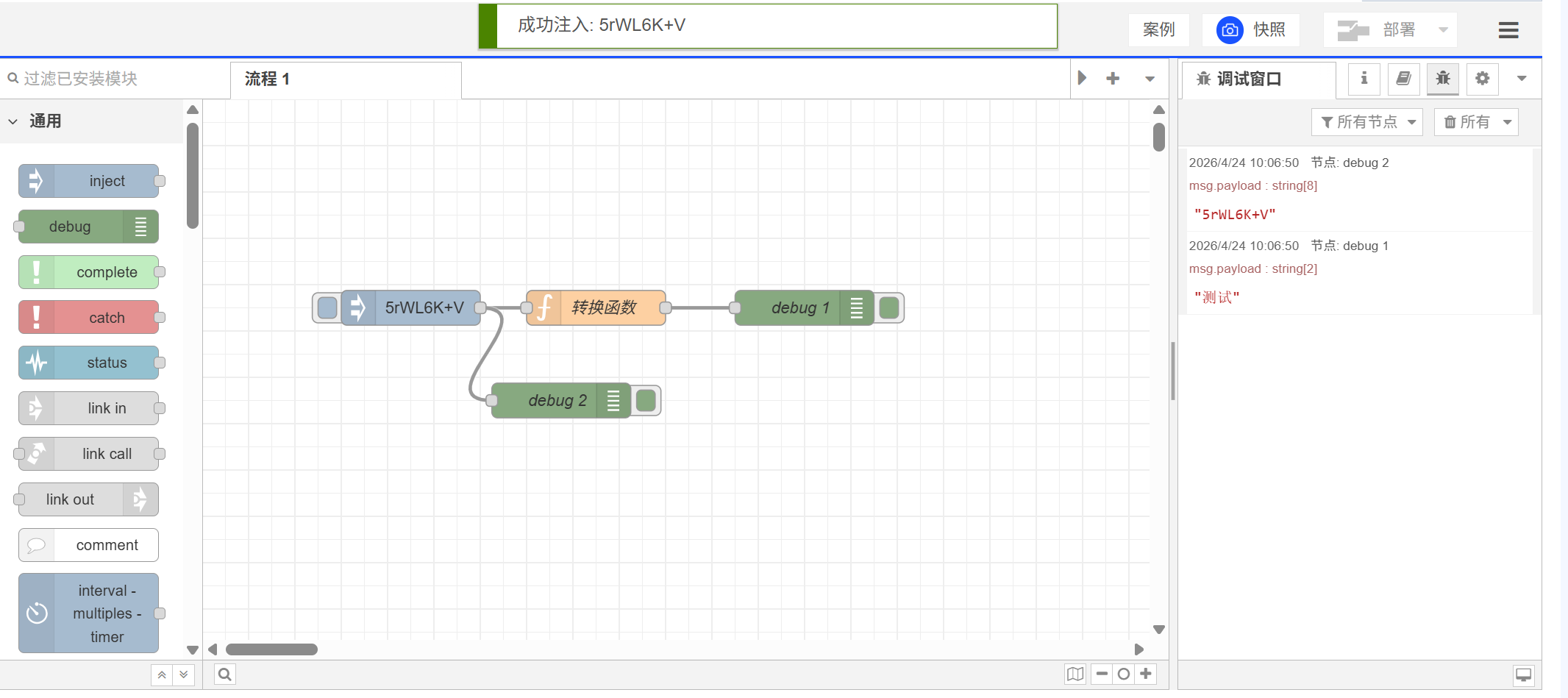1568x698 pixels.
Task: Click the canvas horizontal scrollbar thumb
Action: pyautogui.click(x=271, y=649)
